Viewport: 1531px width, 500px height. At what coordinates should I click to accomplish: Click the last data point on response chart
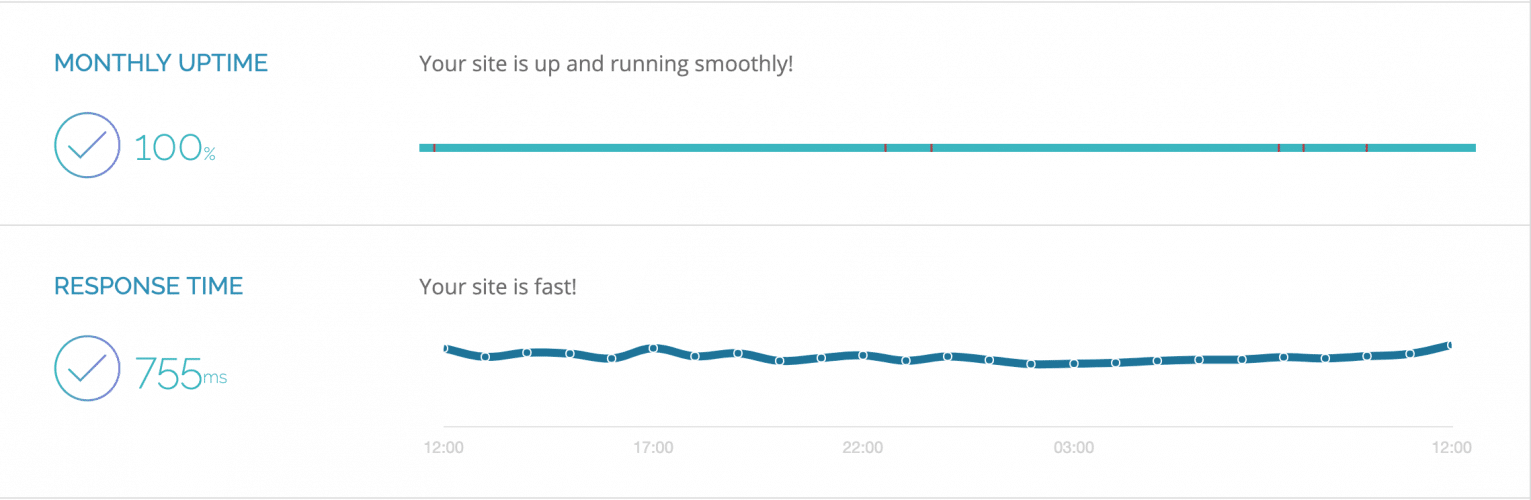1450,345
